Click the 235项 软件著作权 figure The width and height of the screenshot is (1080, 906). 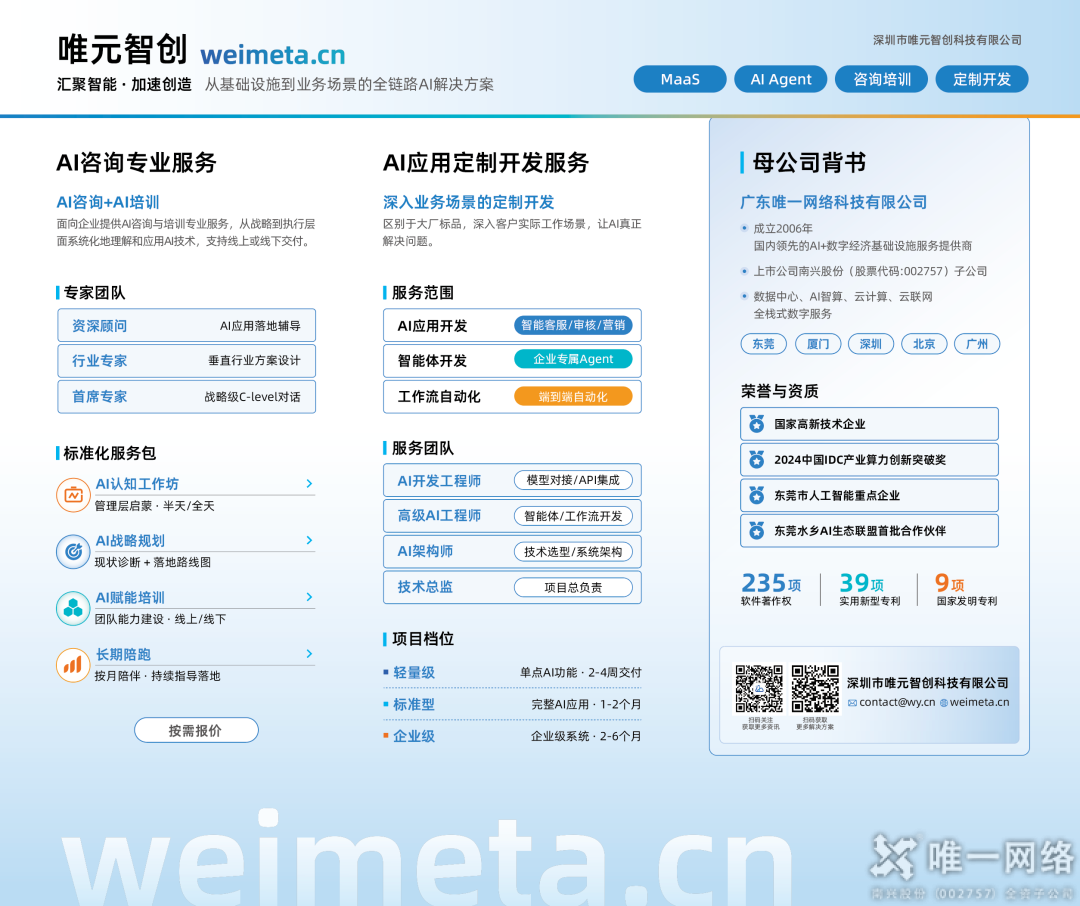pyautogui.click(x=771, y=589)
